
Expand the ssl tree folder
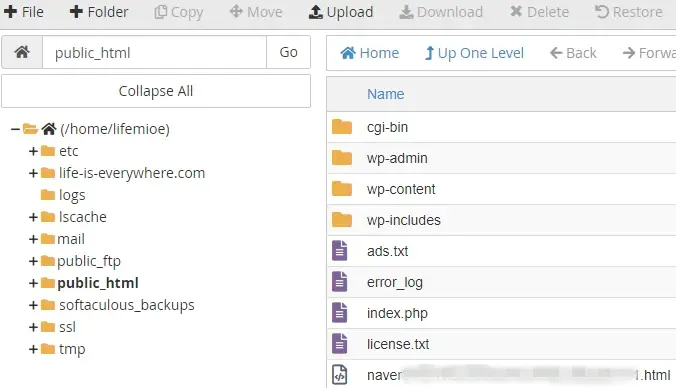click(x=33, y=327)
